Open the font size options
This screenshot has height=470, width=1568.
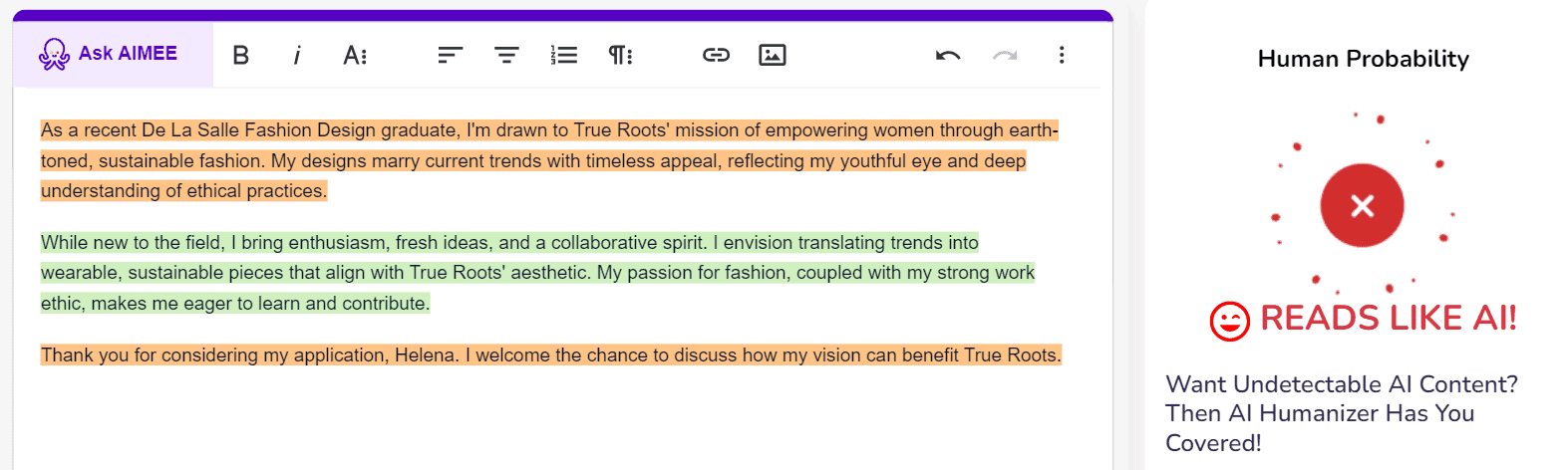(355, 55)
